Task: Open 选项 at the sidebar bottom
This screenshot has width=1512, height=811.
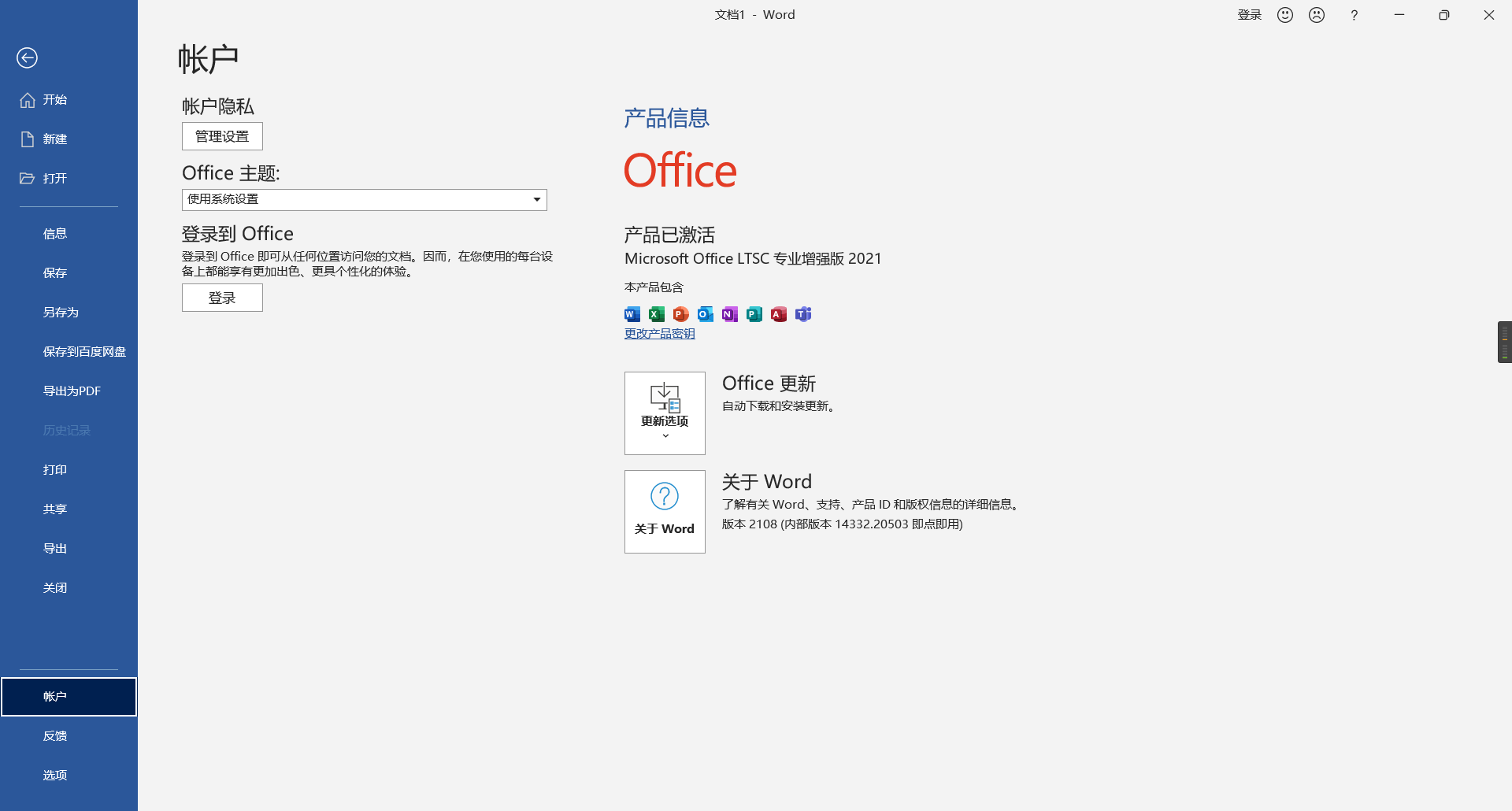Action: coord(54,776)
